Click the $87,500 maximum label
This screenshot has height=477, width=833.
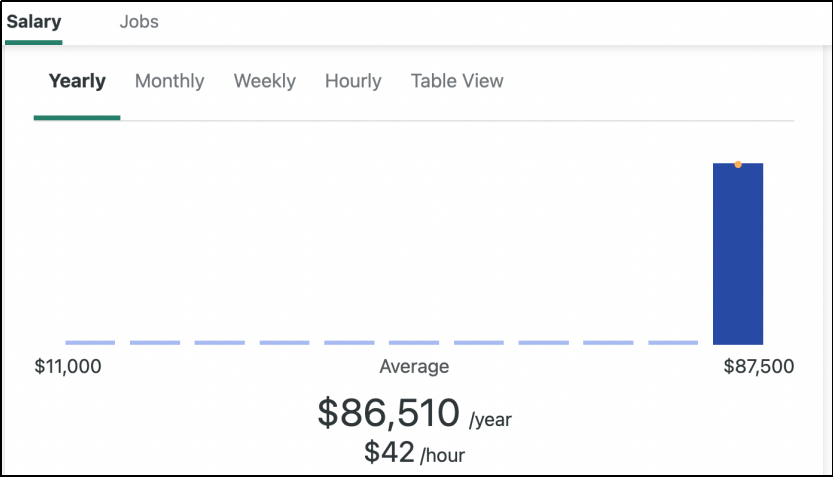(759, 367)
